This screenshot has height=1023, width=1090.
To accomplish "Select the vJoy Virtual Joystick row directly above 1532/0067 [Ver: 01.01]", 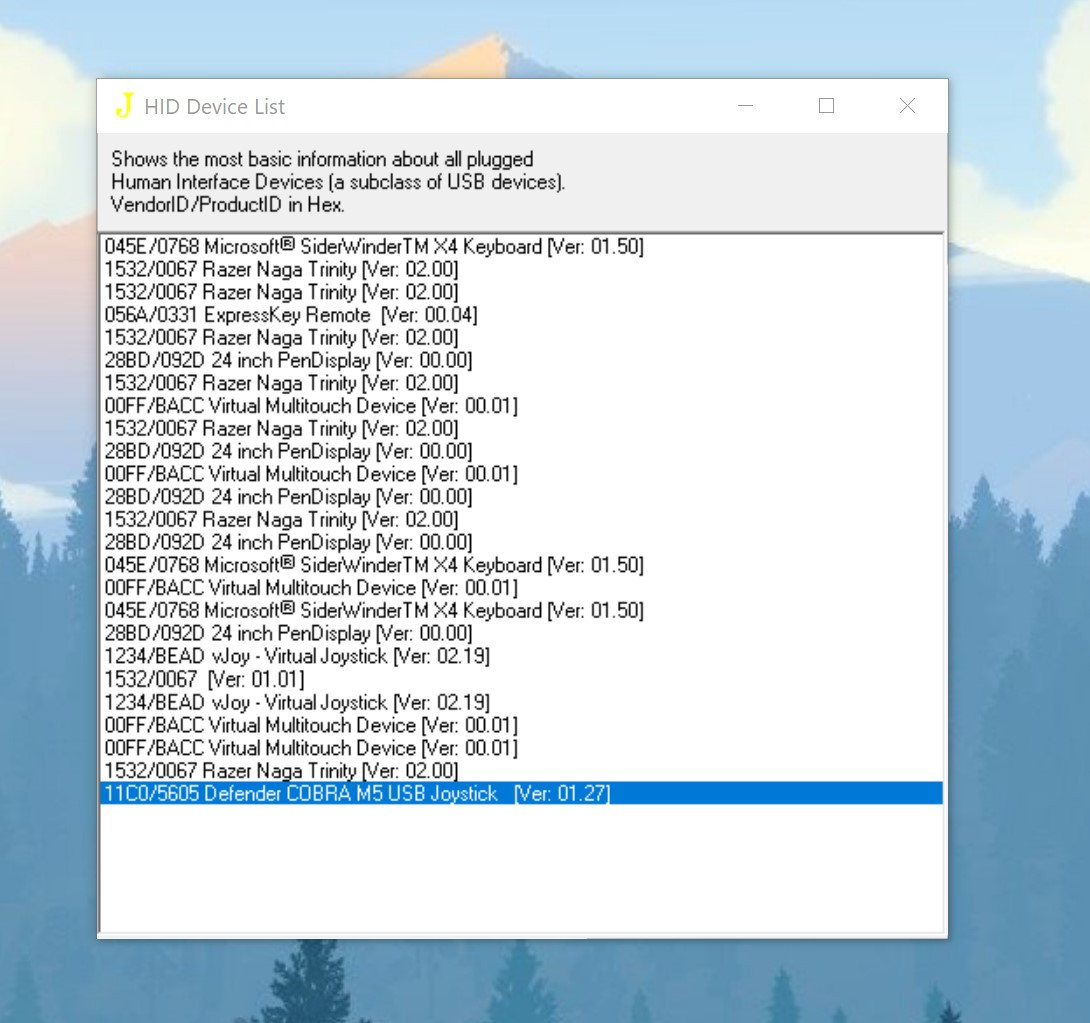I will tap(521, 656).
